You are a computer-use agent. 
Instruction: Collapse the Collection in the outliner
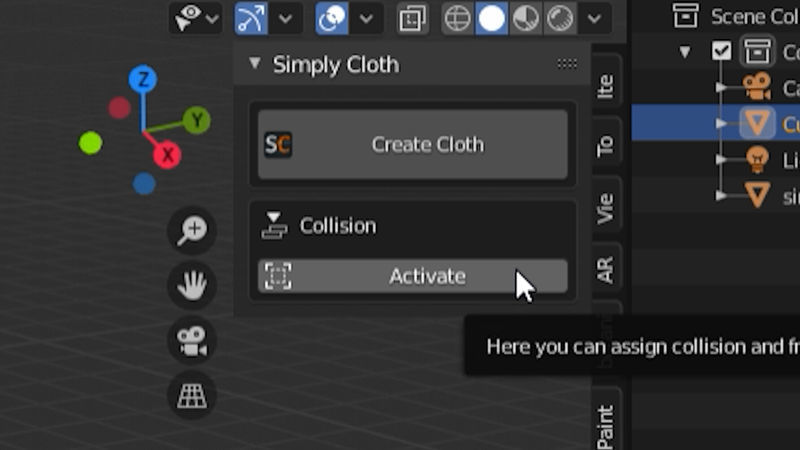(x=685, y=52)
